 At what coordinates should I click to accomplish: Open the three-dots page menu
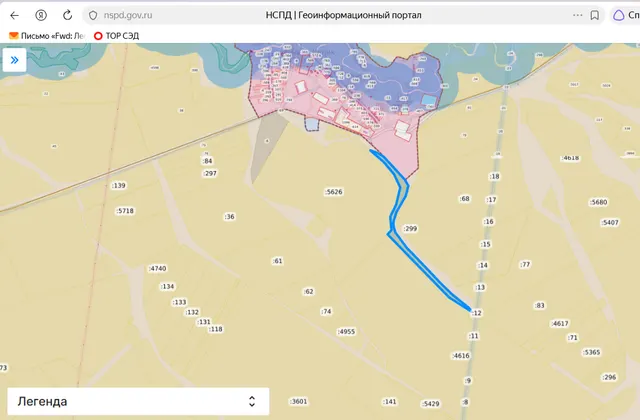(578, 15)
